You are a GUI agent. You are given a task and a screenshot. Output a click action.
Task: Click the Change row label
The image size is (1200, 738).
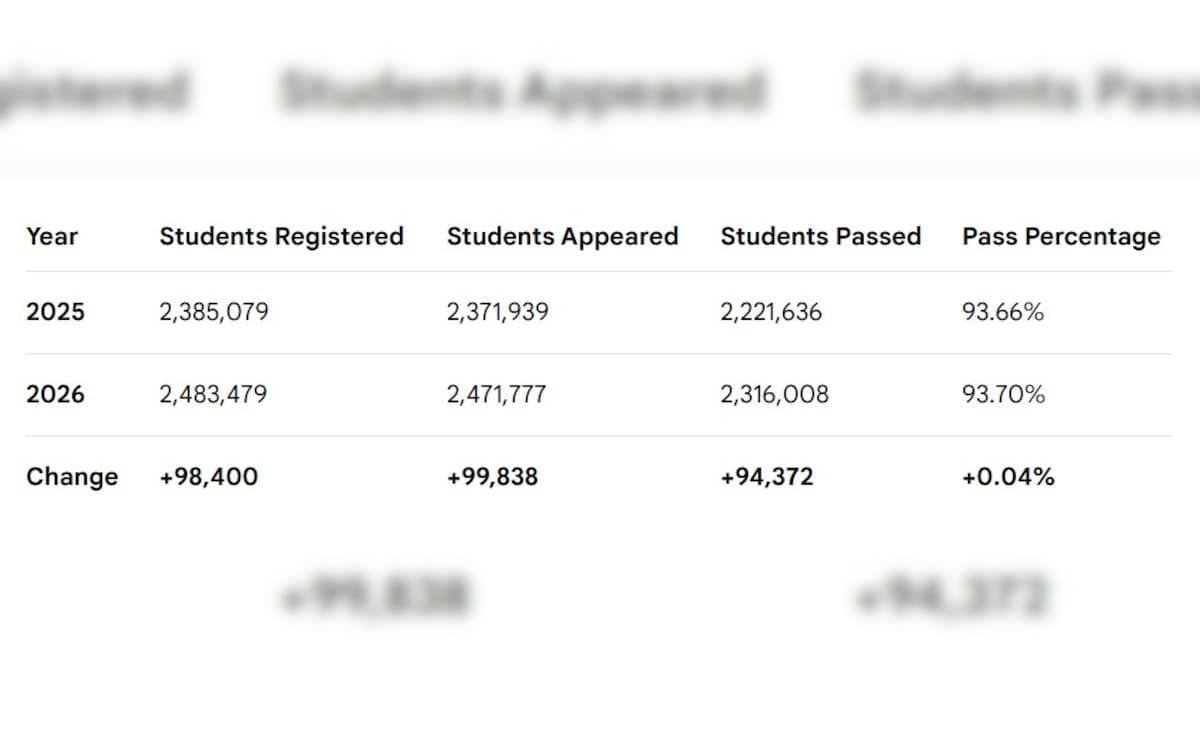[72, 477]
